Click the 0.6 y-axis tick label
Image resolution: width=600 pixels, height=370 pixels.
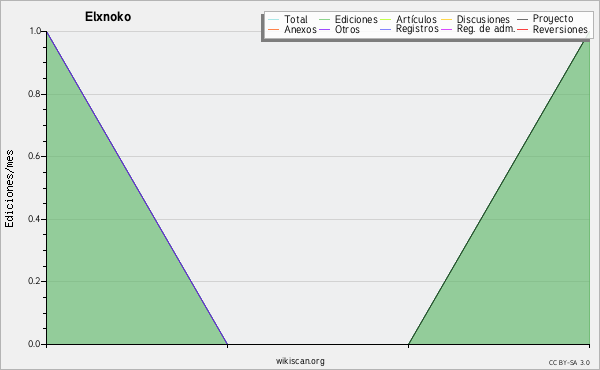click(34, 156)
